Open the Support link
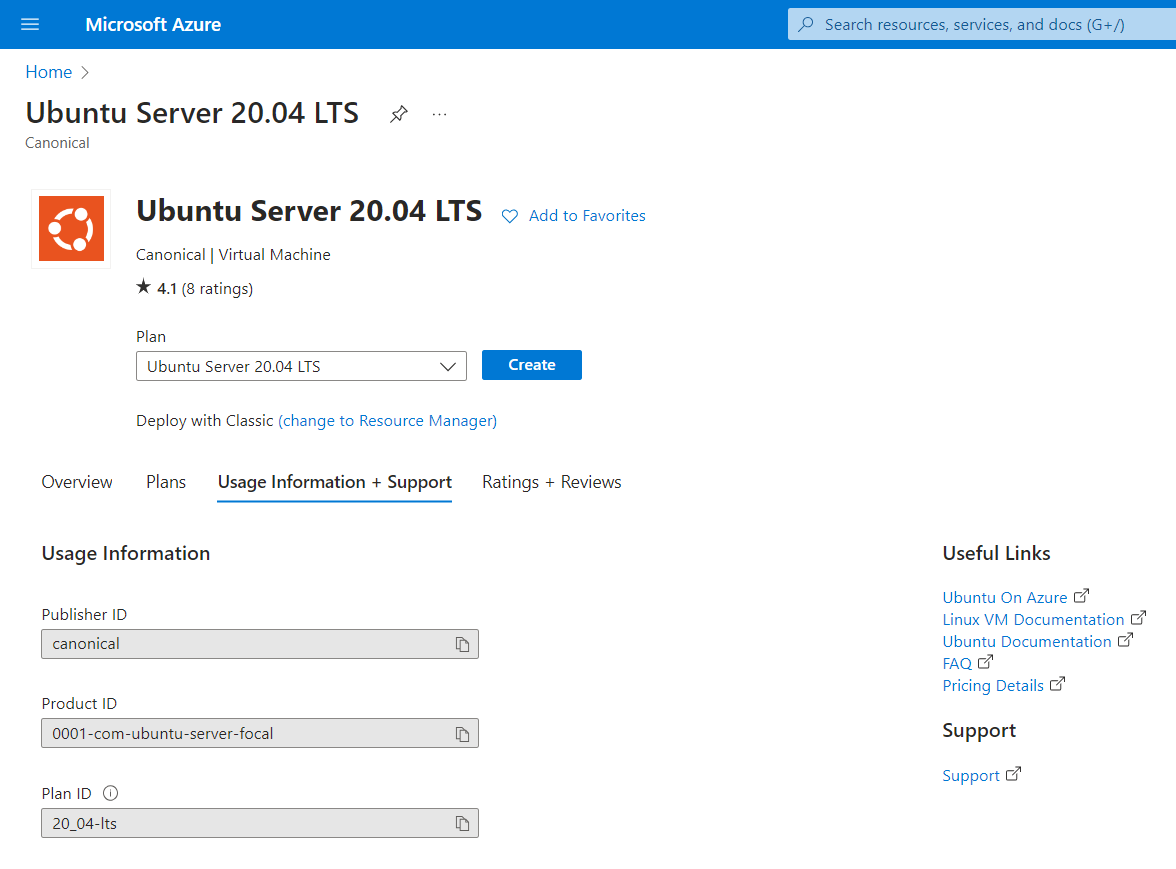The width and height of the screenshot is (1176, 869). click(x=970, y=775)
